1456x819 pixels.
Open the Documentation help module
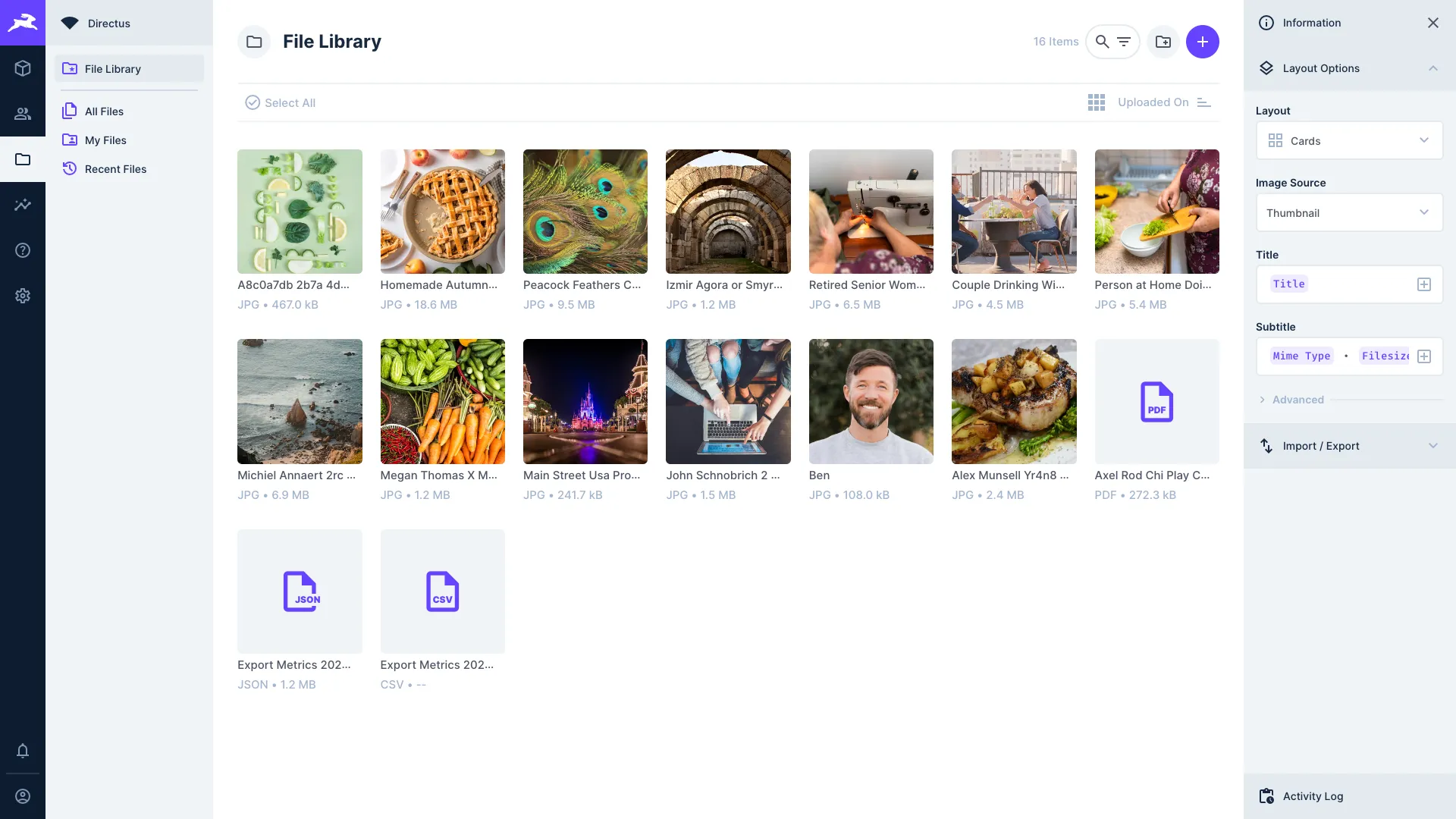click(x=23, y=249)
